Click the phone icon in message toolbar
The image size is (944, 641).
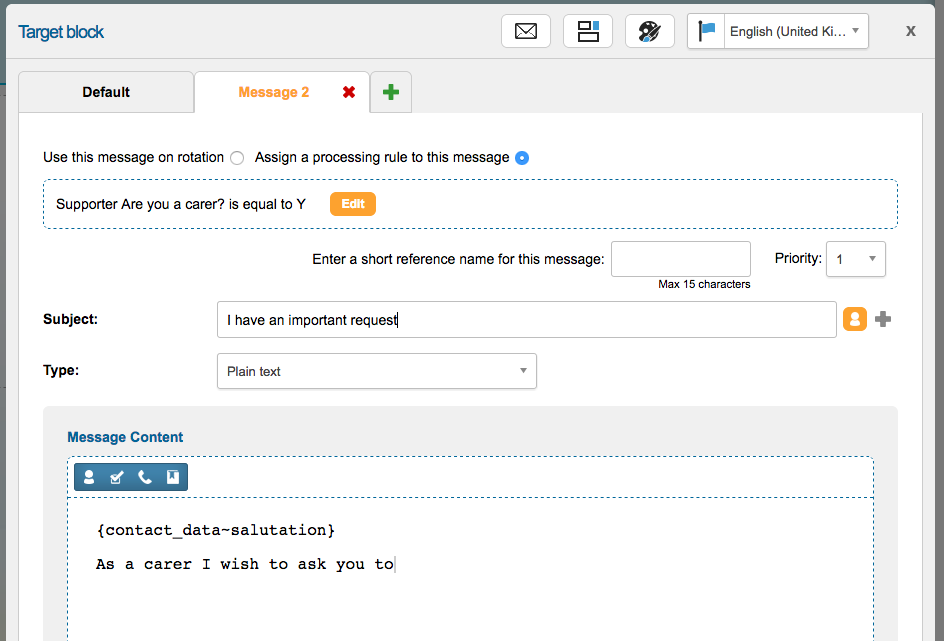point(145,477)
